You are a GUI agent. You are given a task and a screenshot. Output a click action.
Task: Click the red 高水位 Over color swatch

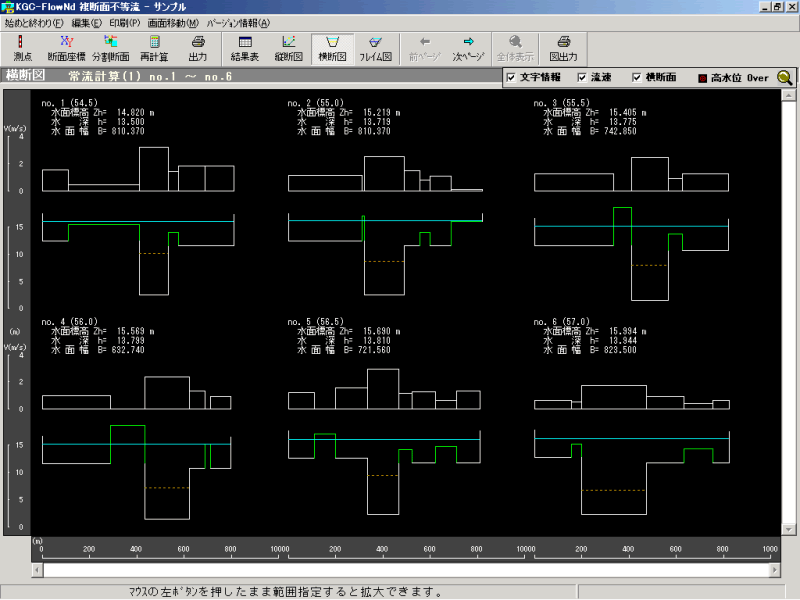tap(702, 78)
